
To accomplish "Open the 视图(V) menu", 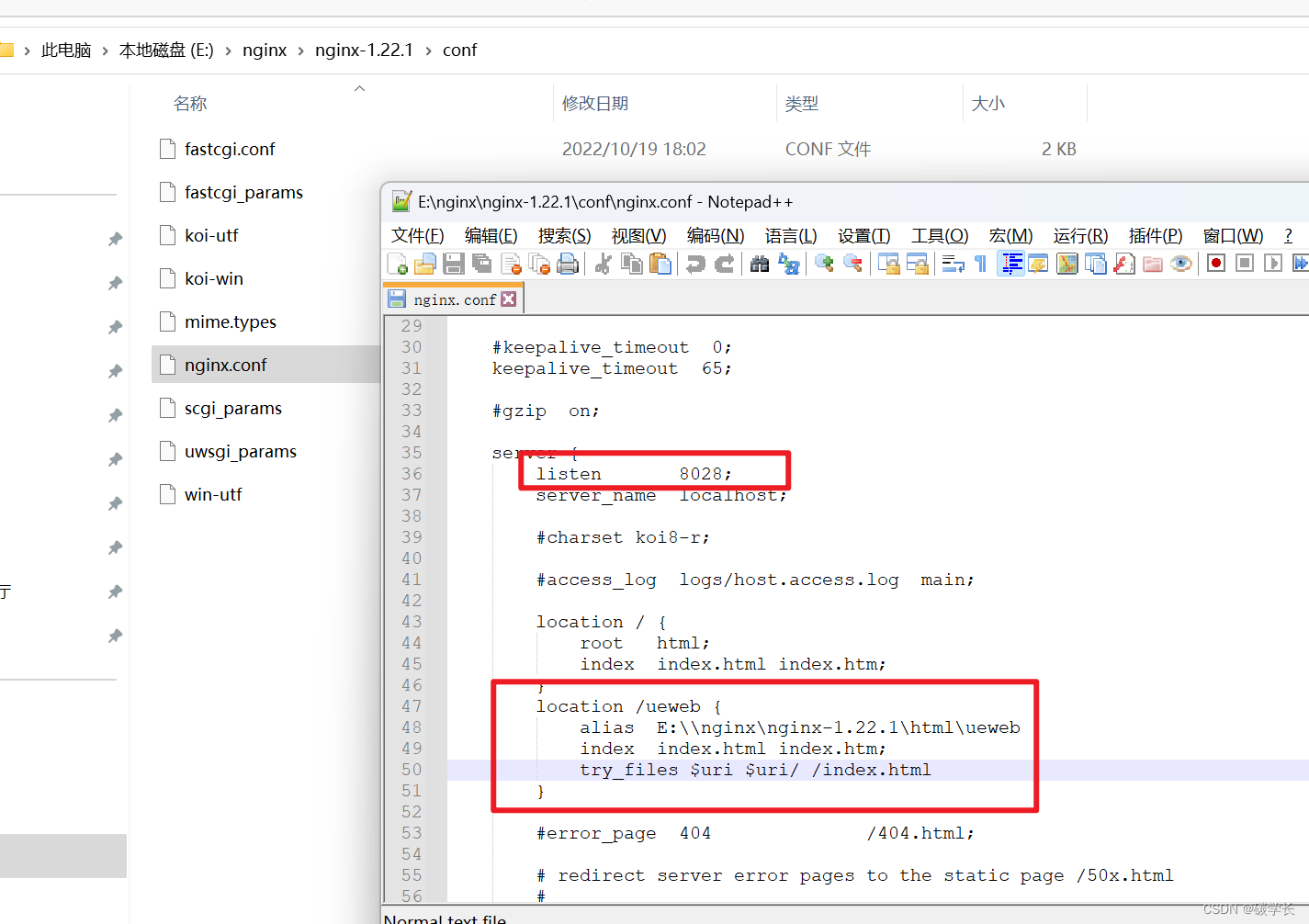I will point(639,236).
